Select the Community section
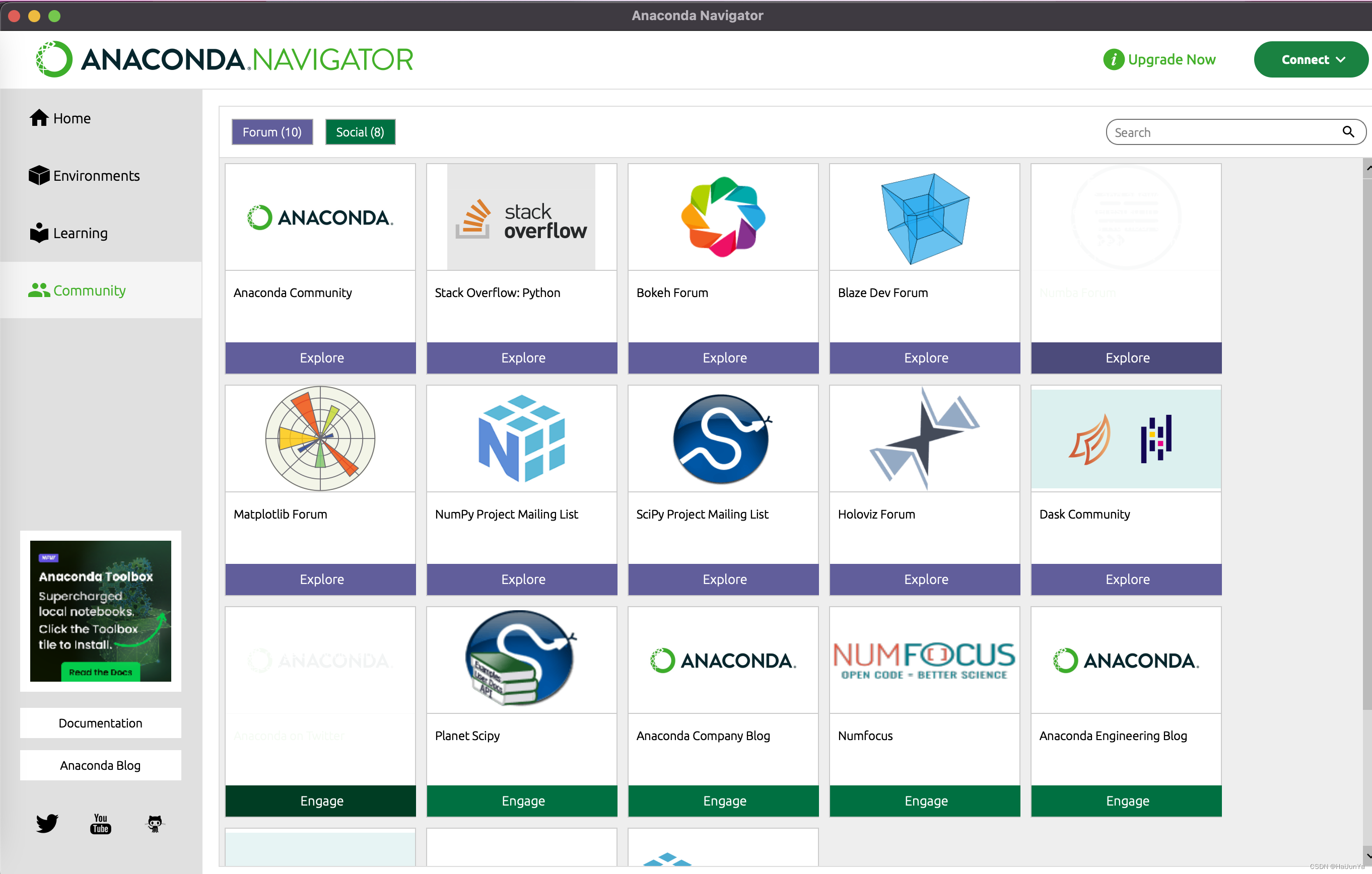The height and width of the screenshot is (874, 1372). coord(101,290)
